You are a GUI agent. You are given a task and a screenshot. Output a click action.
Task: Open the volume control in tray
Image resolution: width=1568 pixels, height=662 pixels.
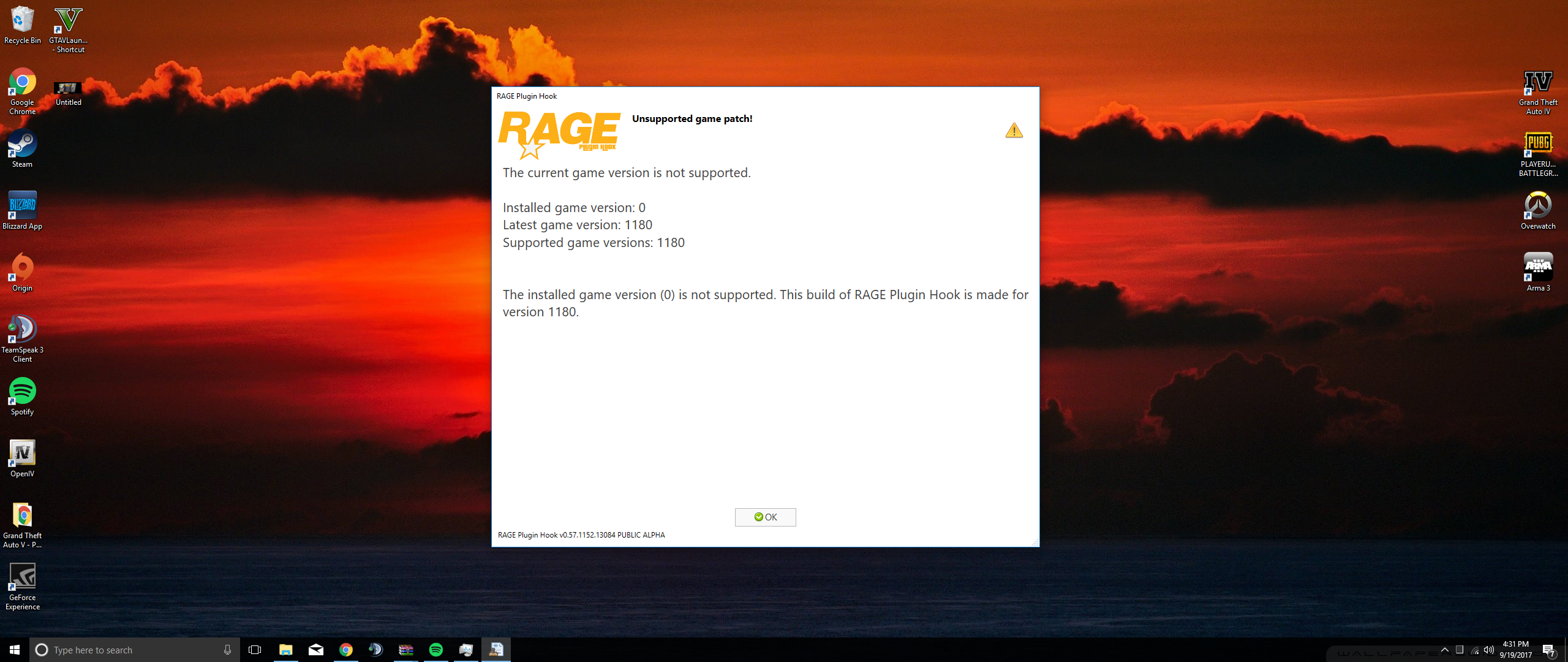click(x=1489, y=650)
